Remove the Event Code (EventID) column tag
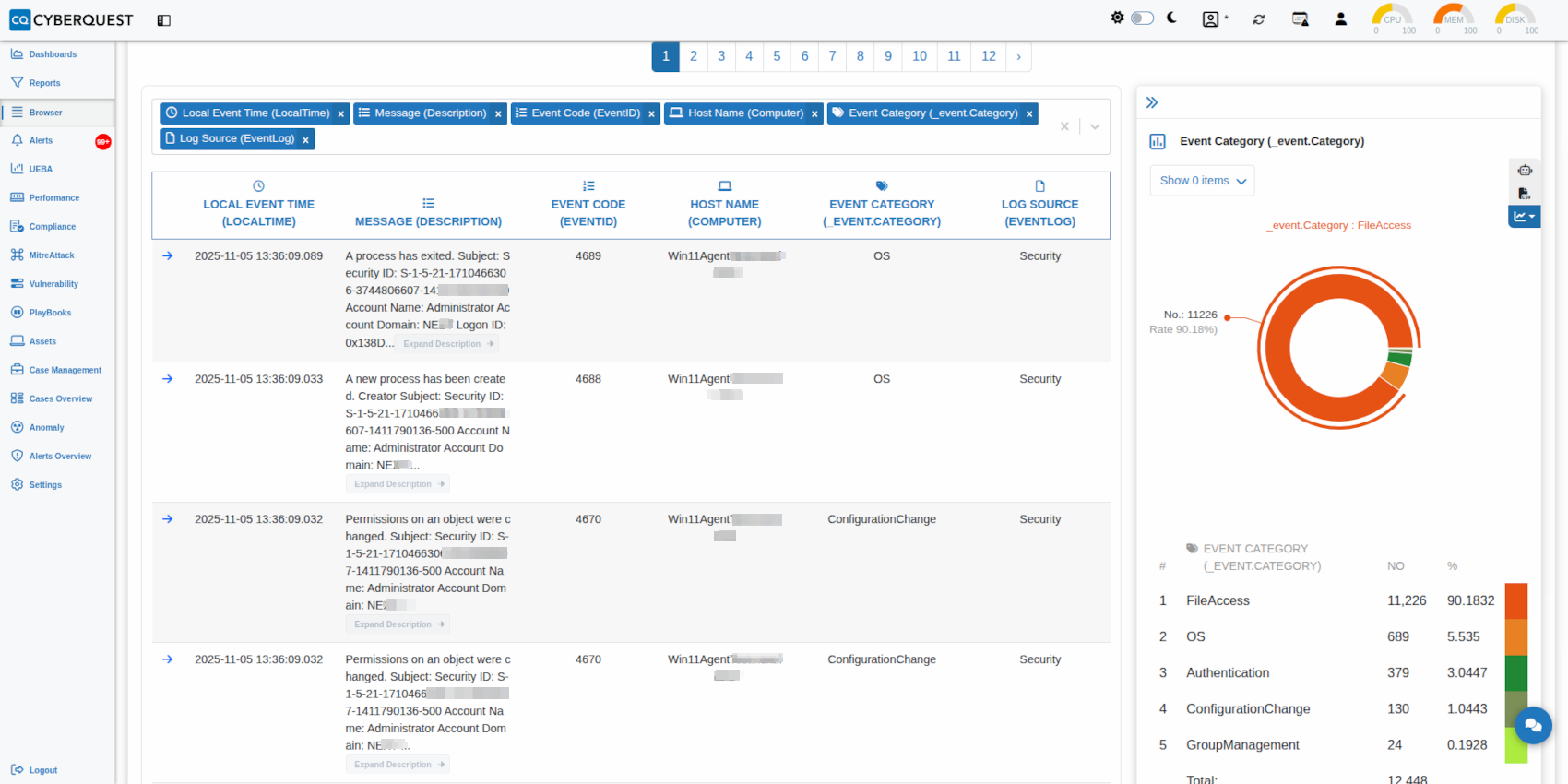The image size is (1568, 784). point(651,114)
